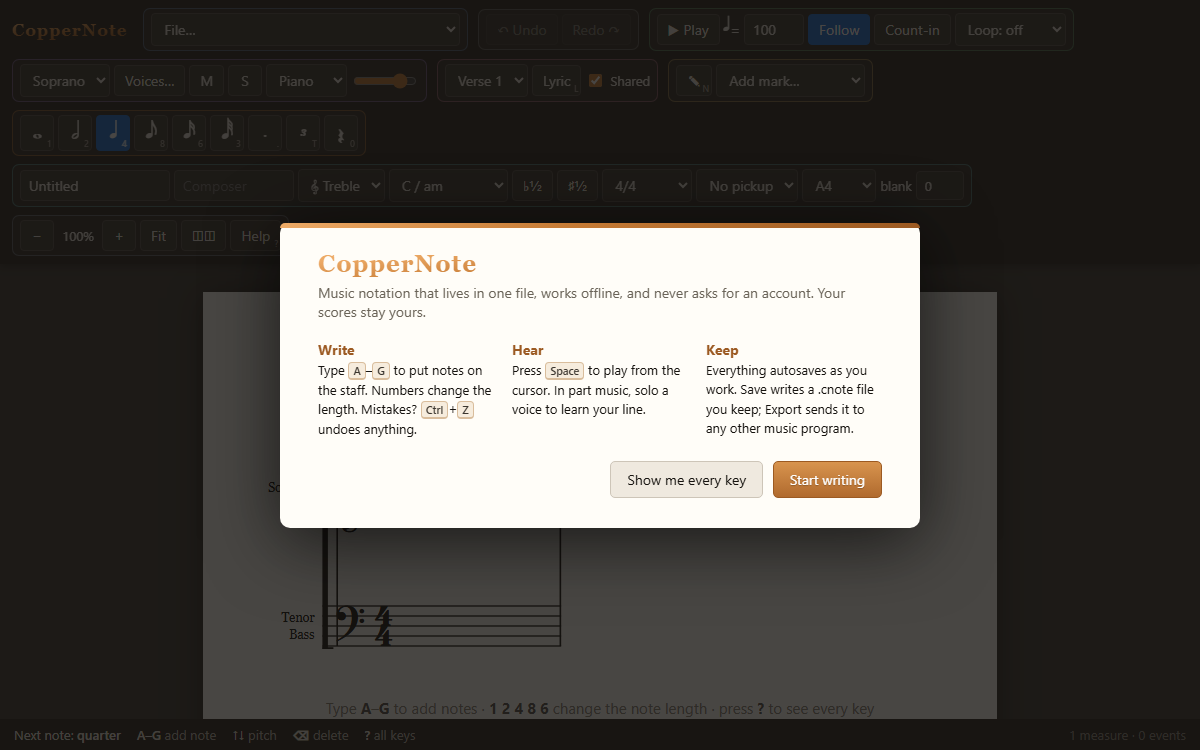Toggle the triplet button
This screenshot has height=750, width=1200.
coord(303,132)
